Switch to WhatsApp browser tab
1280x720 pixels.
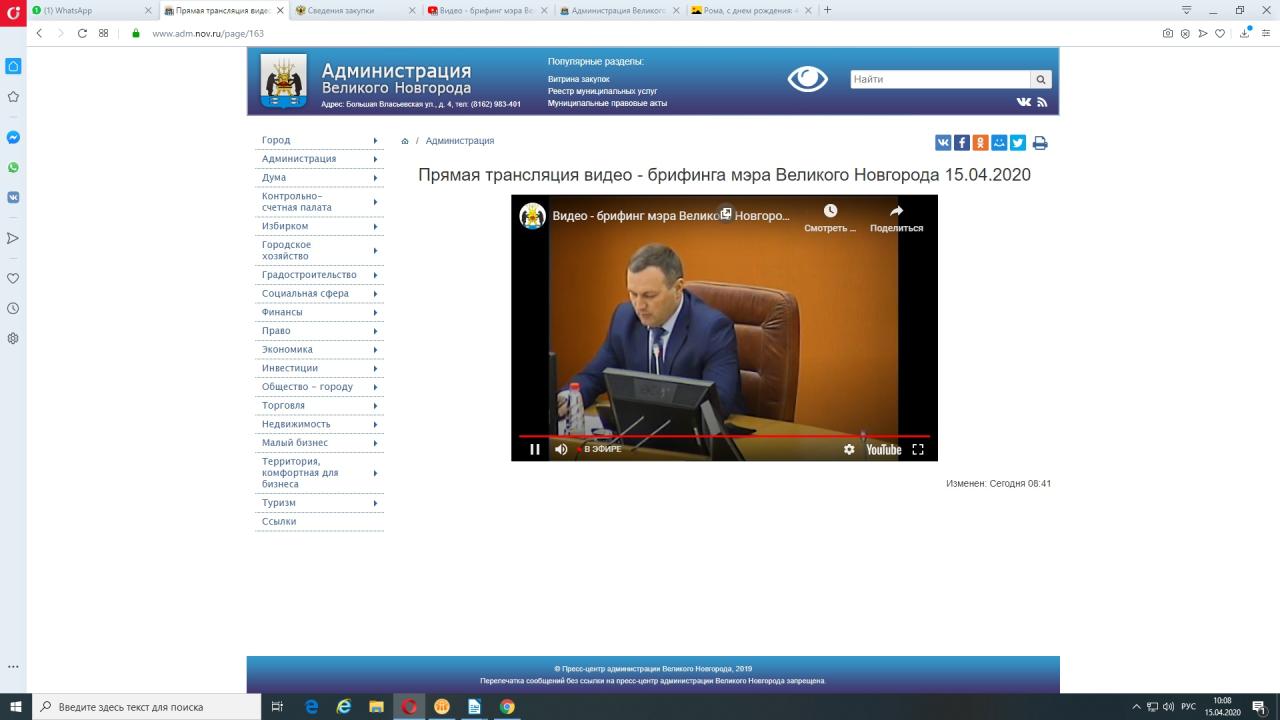tap(92, 10)
